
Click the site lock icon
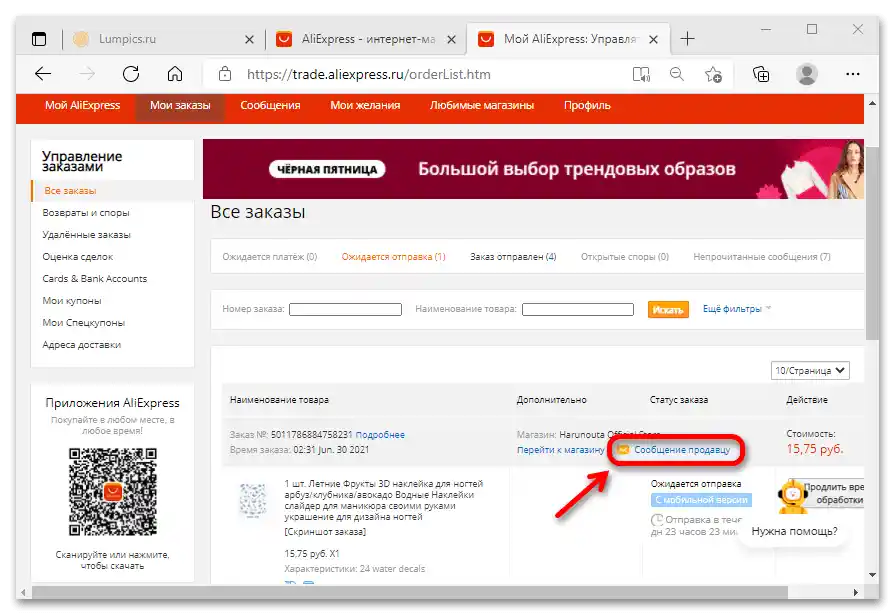point(225,74)
